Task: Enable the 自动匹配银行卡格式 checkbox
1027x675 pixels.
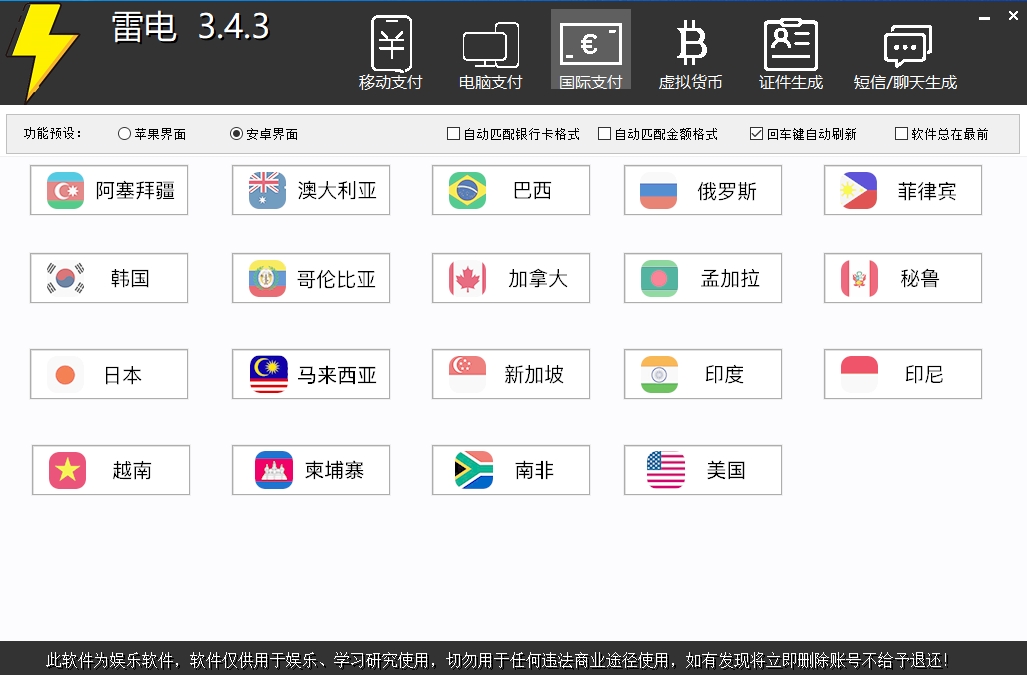Action: pos(453,132)
